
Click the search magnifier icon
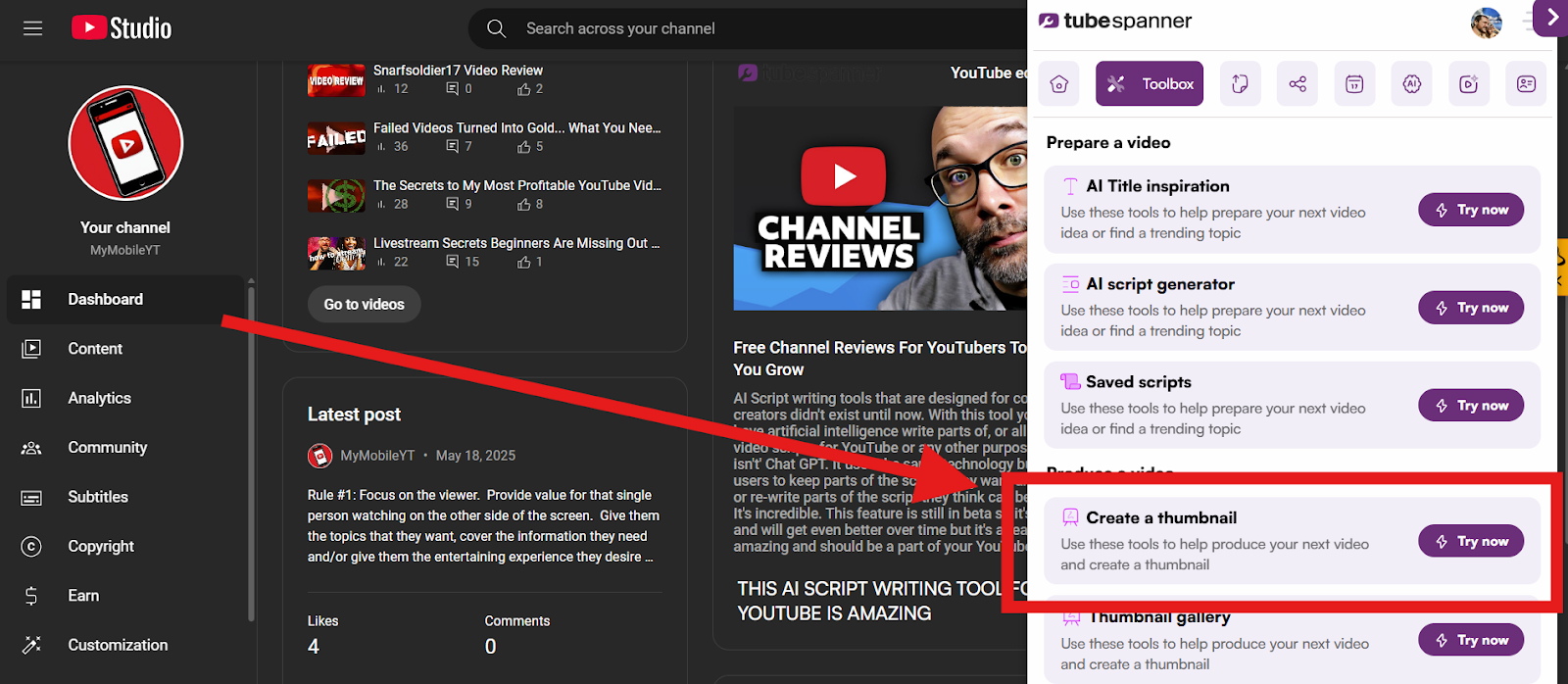click(497, 28)
